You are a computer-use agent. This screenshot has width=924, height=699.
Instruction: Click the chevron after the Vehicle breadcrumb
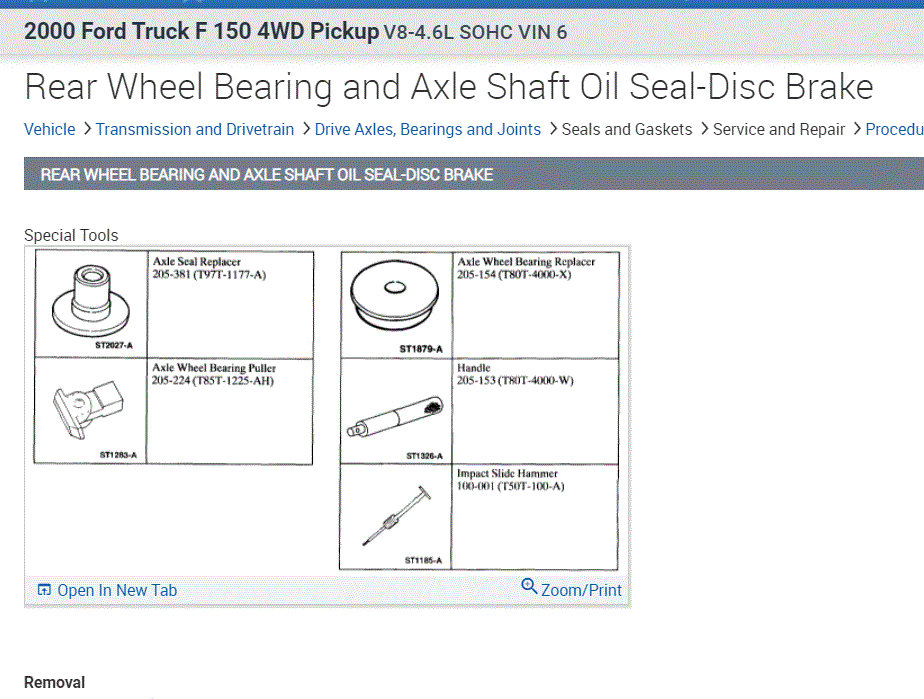click(87, 129)
